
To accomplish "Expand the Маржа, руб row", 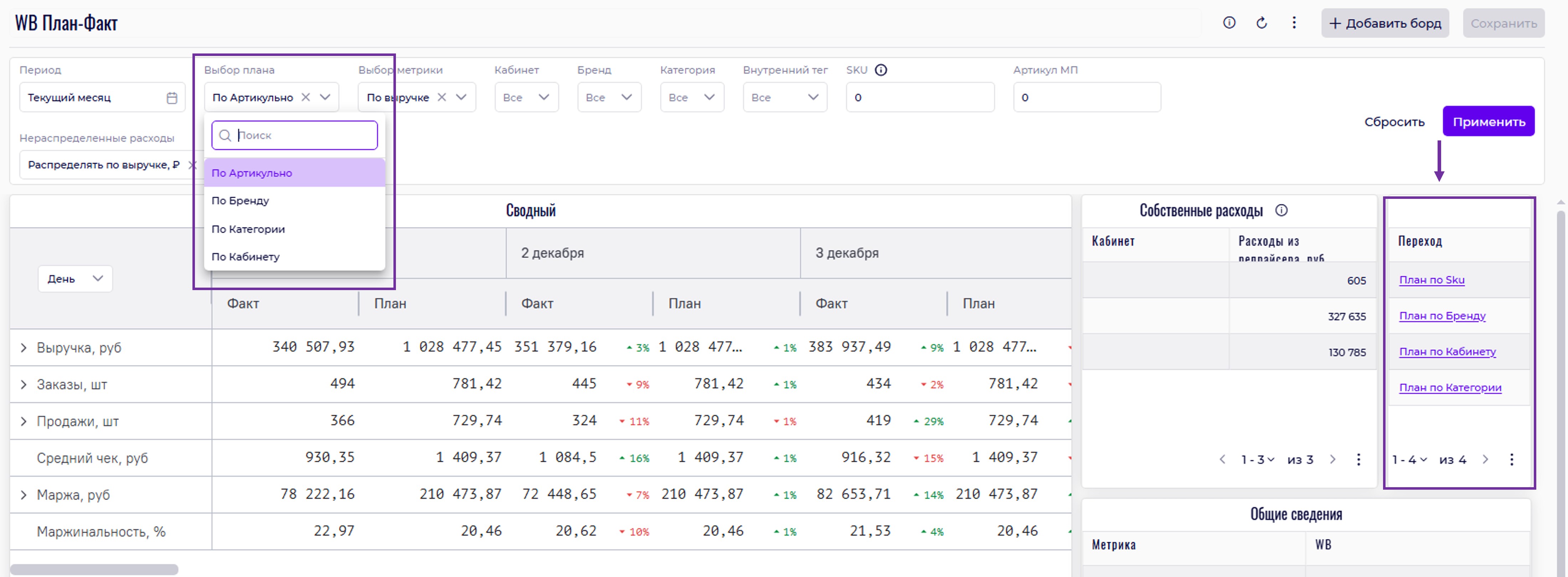I will pos(23,495).
